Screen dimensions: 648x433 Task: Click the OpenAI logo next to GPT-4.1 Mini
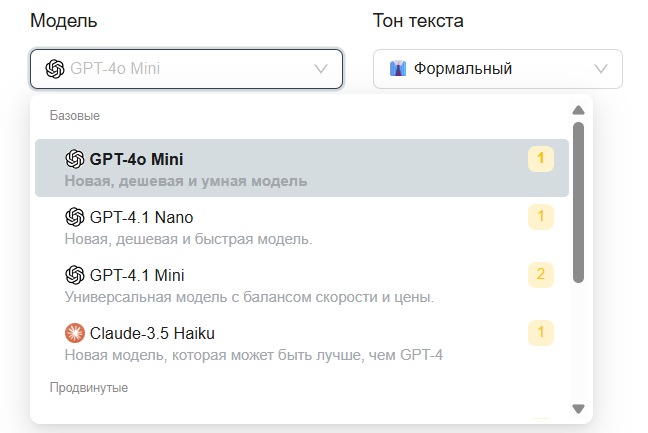pyautogui.click(x=75, y=275)
